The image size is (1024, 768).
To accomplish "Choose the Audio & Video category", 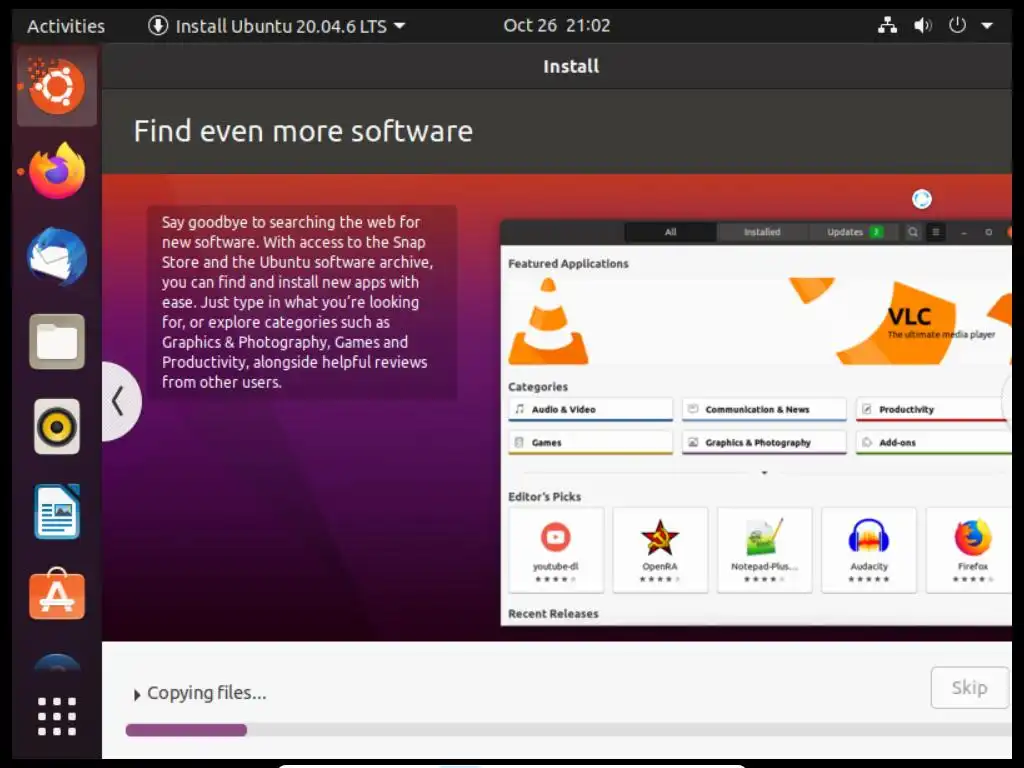I will pos(590,409).
